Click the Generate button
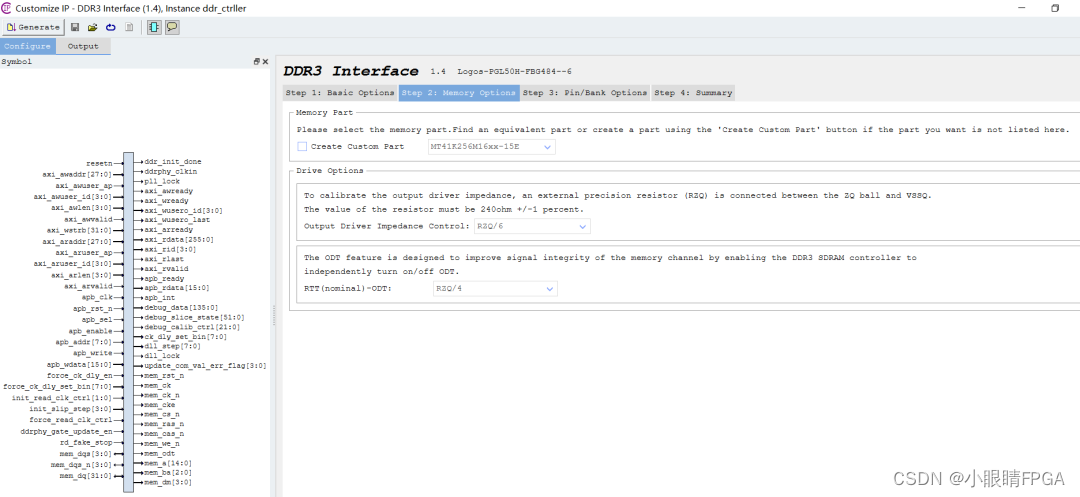 pyautogui.click(x=34, y=28)
